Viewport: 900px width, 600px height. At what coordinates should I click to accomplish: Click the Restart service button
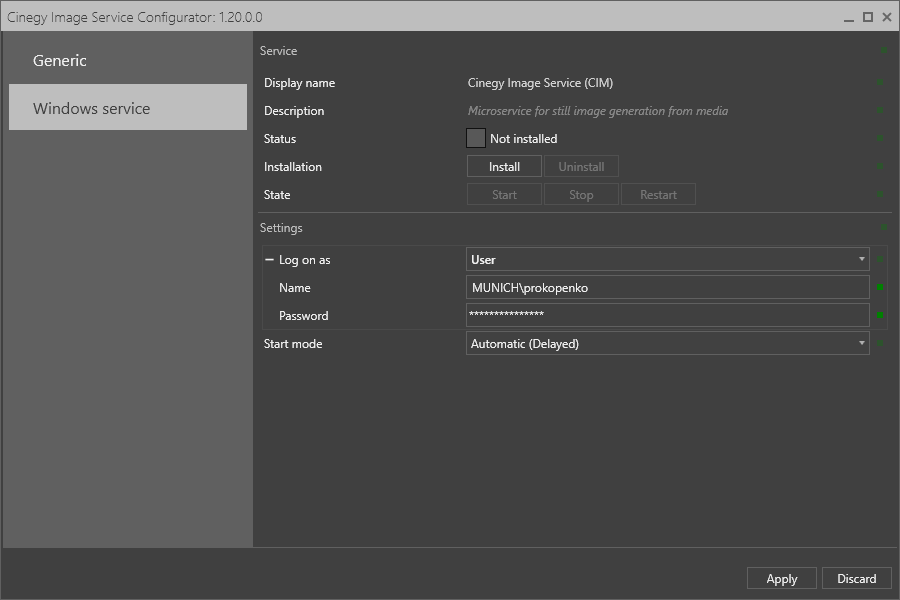658,195
